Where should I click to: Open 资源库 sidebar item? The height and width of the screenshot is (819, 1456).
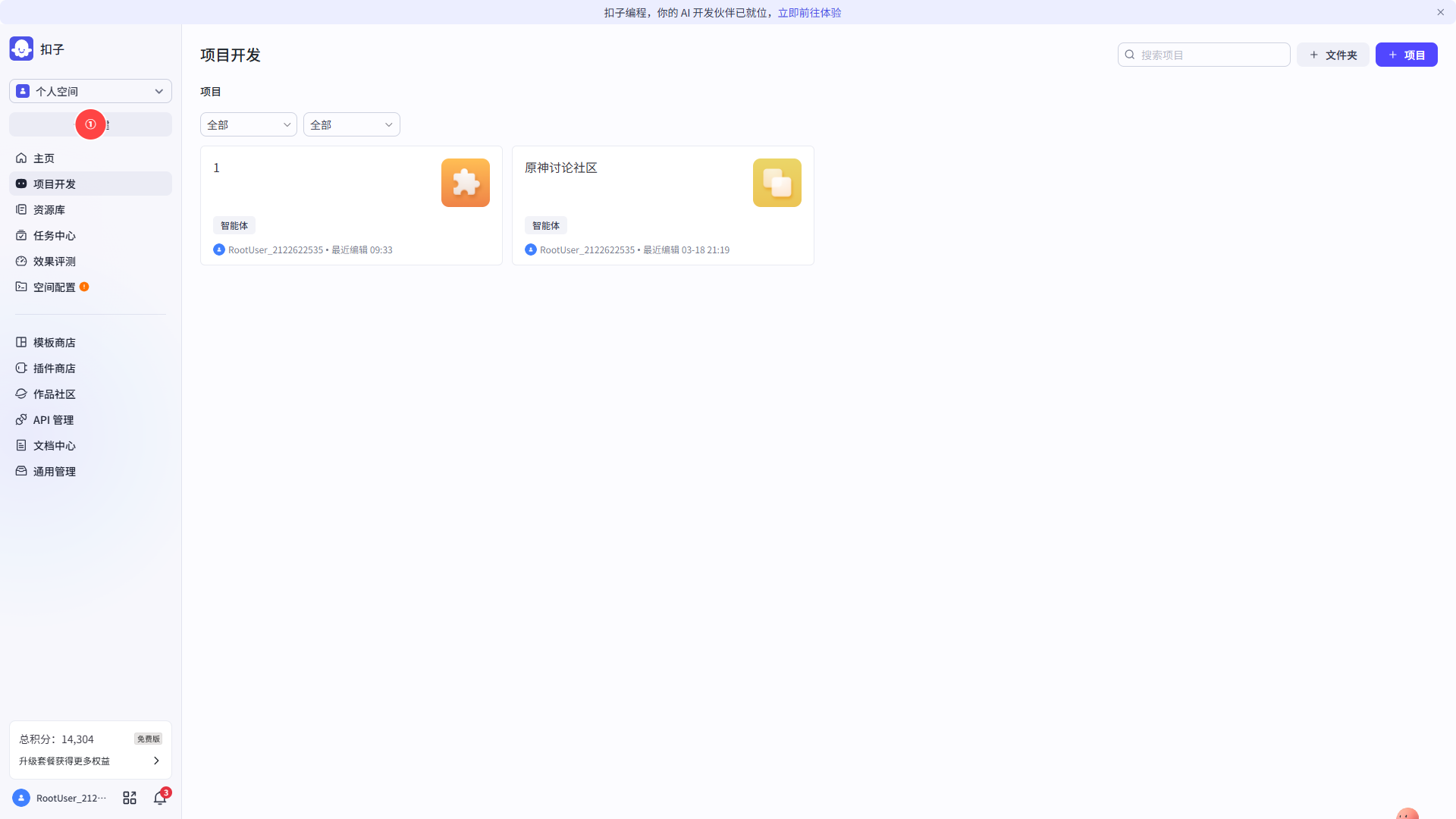(49, 210)
